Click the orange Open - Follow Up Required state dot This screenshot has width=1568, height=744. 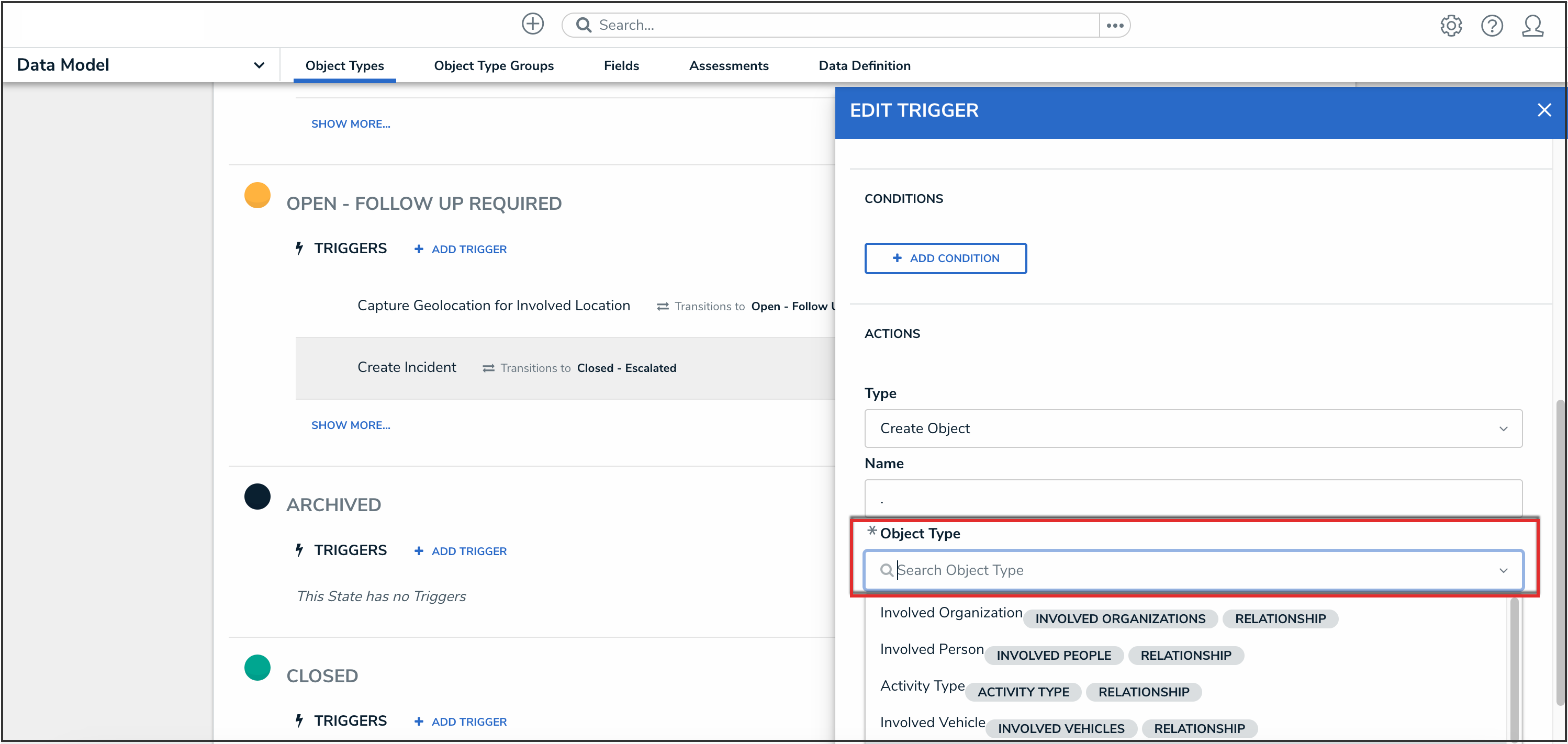click(x=257, y=195)
